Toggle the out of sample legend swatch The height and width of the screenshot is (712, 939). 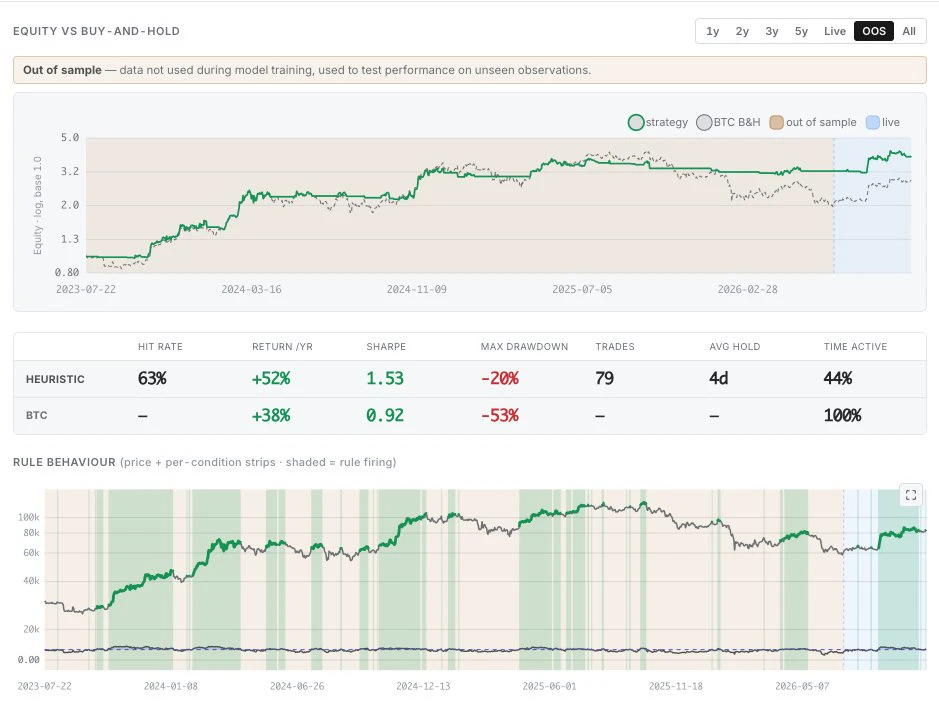coord(776,123)
